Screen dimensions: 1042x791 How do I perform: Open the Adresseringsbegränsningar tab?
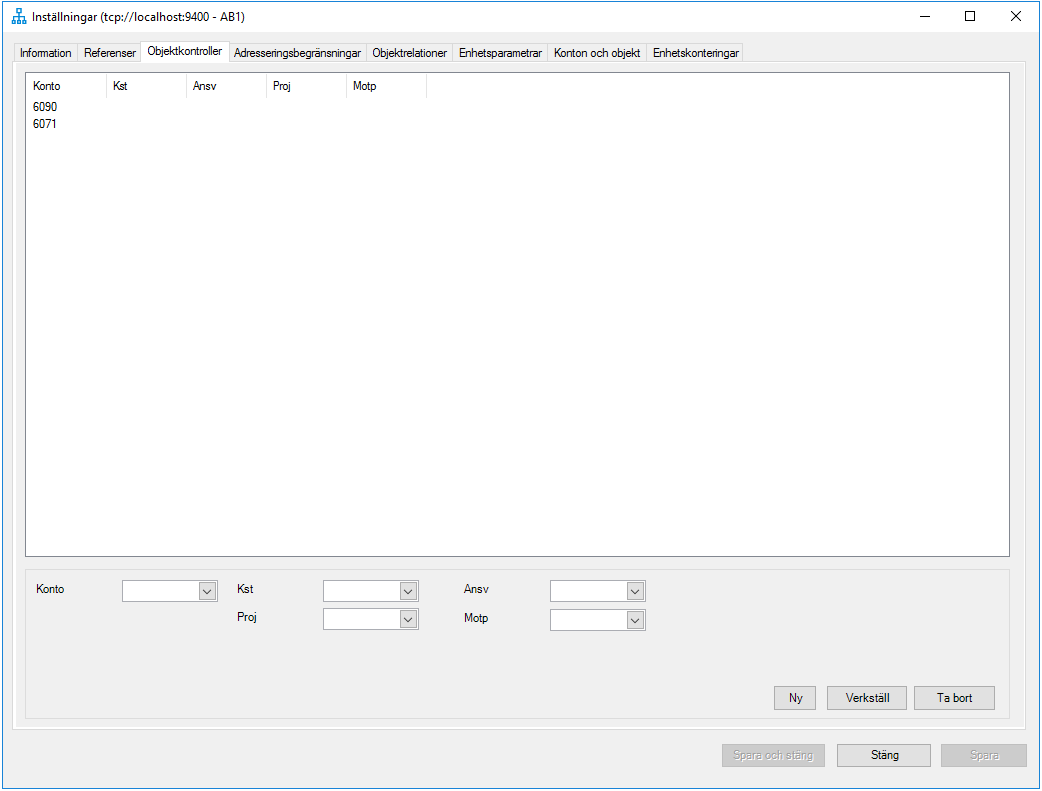[295, 52]
